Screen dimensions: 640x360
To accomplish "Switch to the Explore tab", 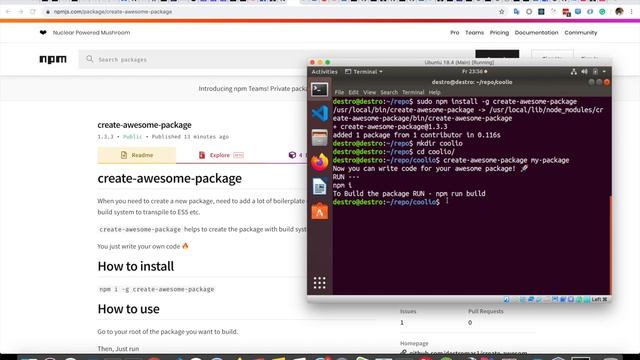I will click(220, 155).
